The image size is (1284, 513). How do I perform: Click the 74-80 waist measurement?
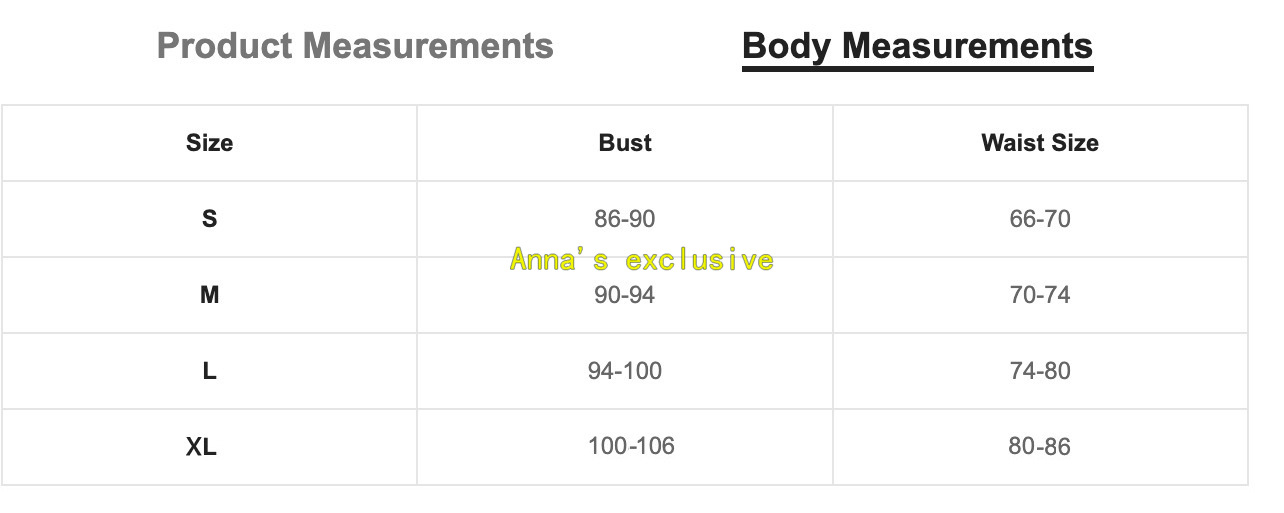click(x=1040, y=371)
